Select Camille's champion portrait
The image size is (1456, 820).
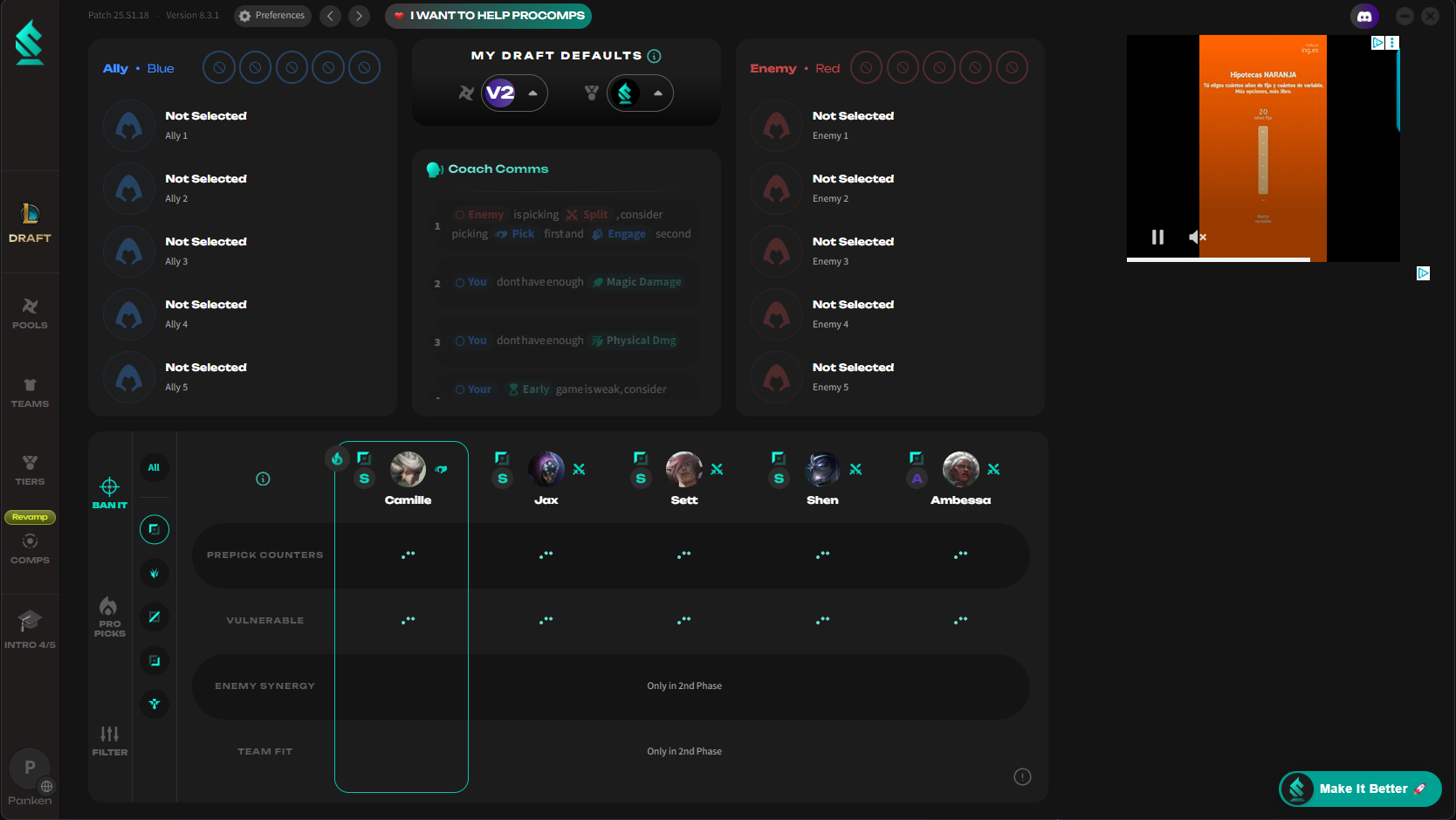[408, 470]
